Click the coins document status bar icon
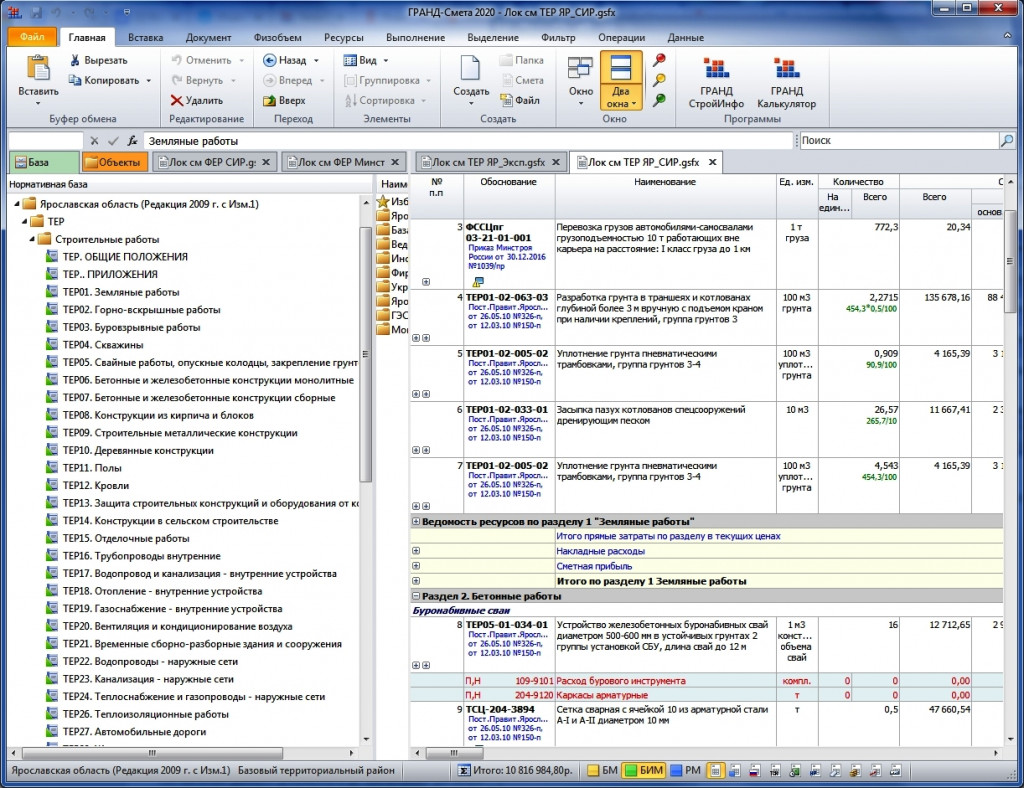The height and width of the screenshot is (788, 1024). click(855, 770)
